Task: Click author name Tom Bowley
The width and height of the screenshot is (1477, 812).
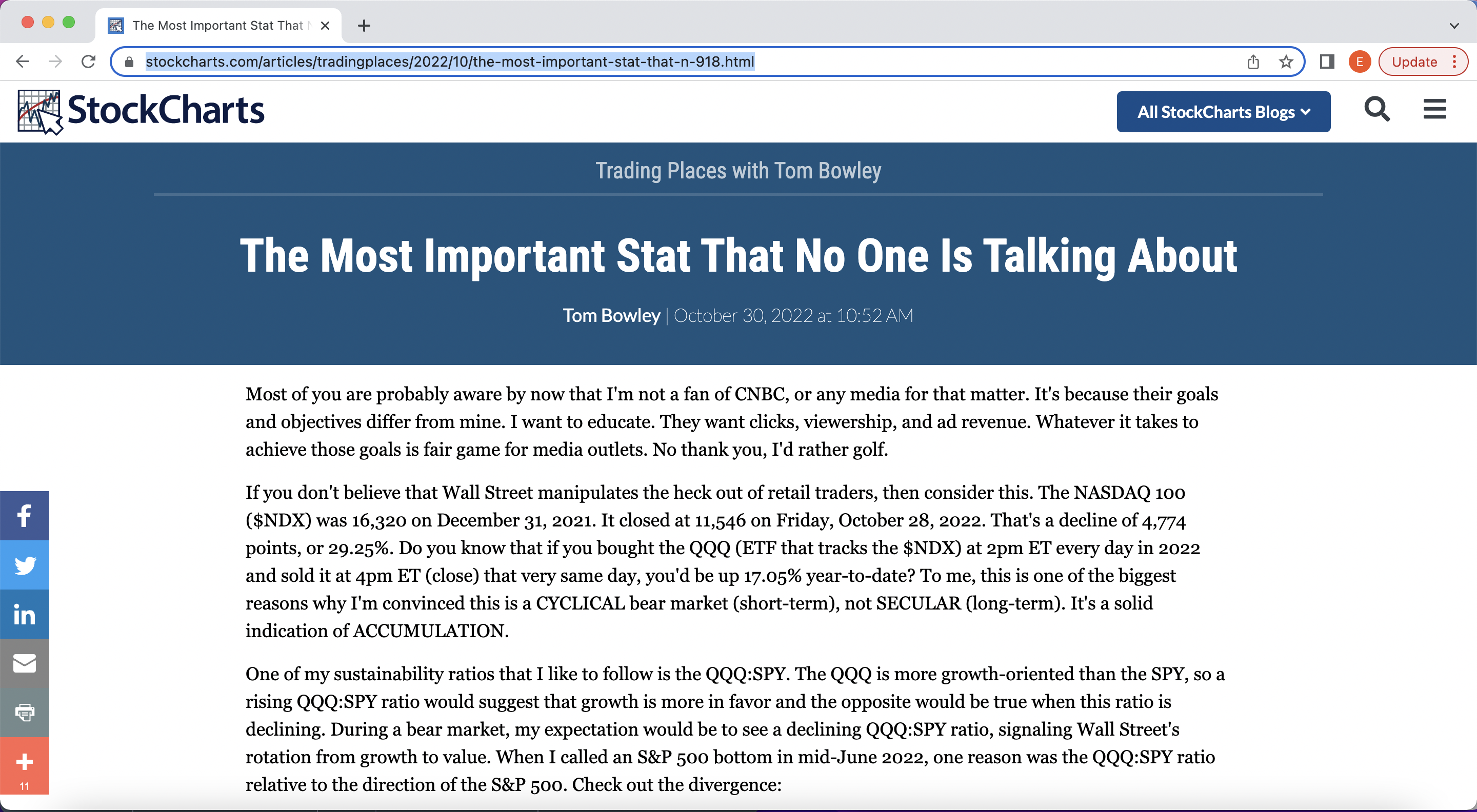Action: [611, 316]
